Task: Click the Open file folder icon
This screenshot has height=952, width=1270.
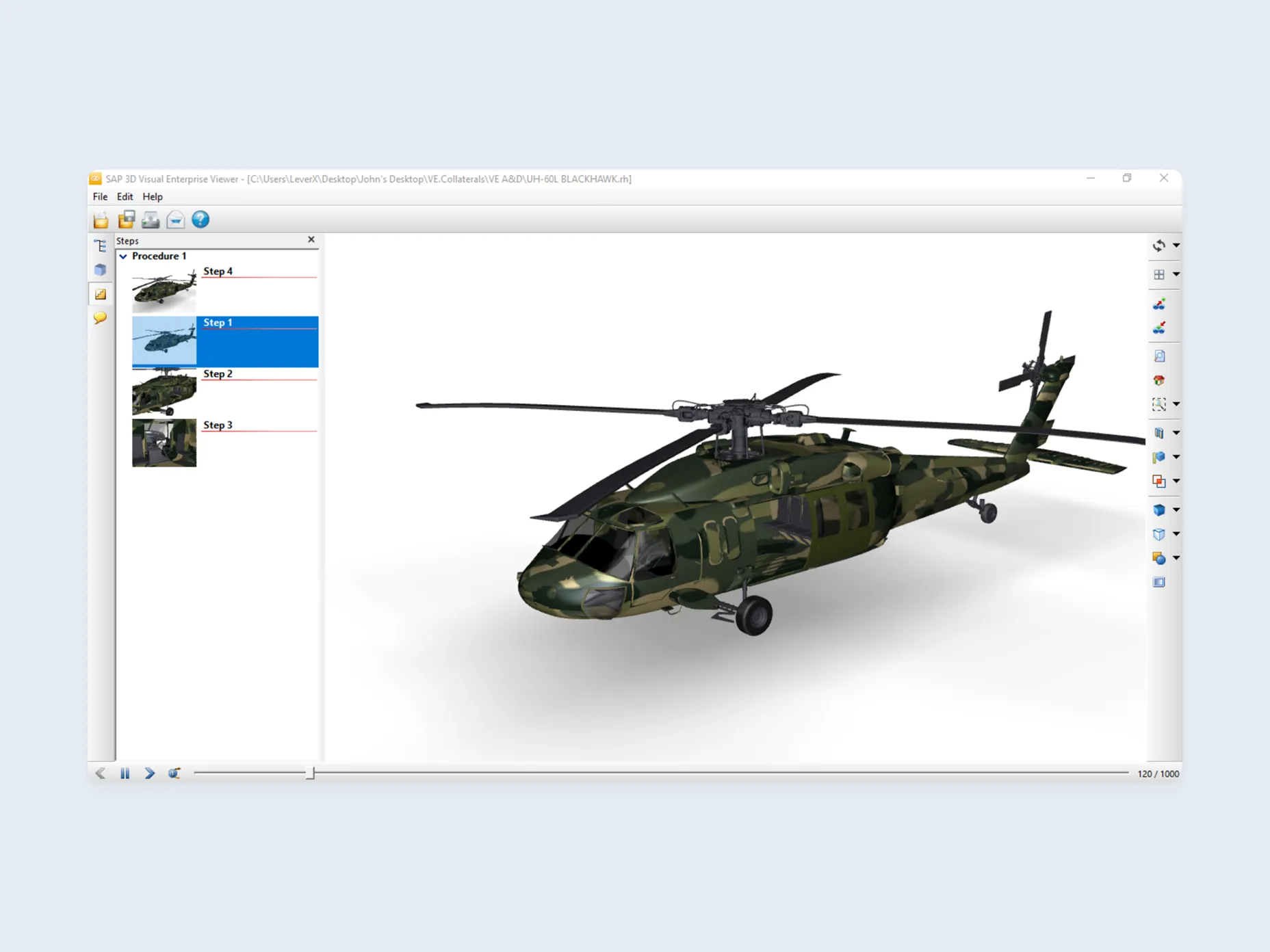Action: pyautogui.click(x=101, y=220)
